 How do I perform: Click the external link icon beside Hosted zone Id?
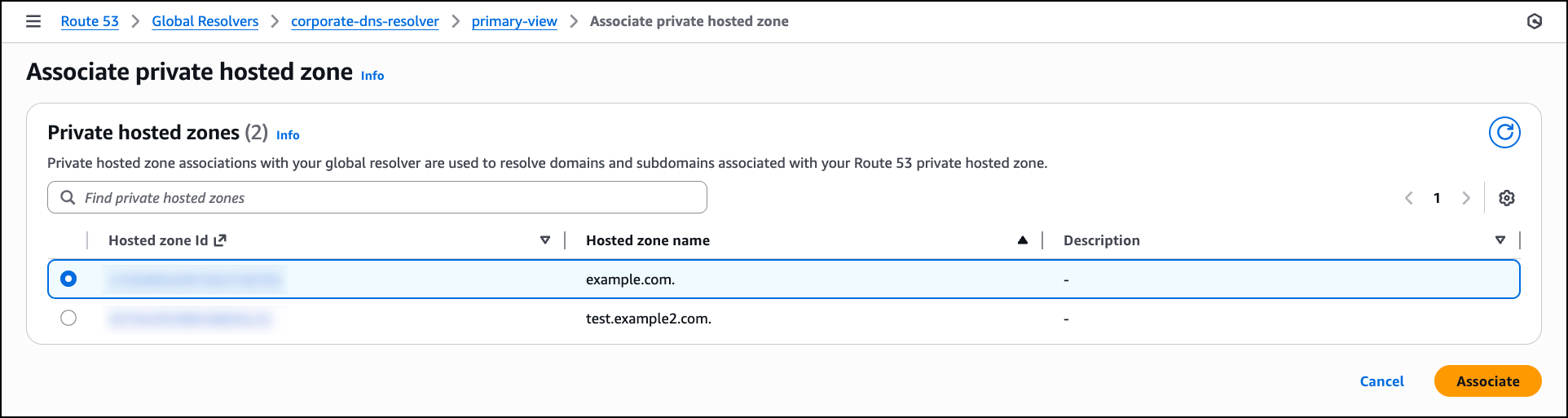click(220, 240)
